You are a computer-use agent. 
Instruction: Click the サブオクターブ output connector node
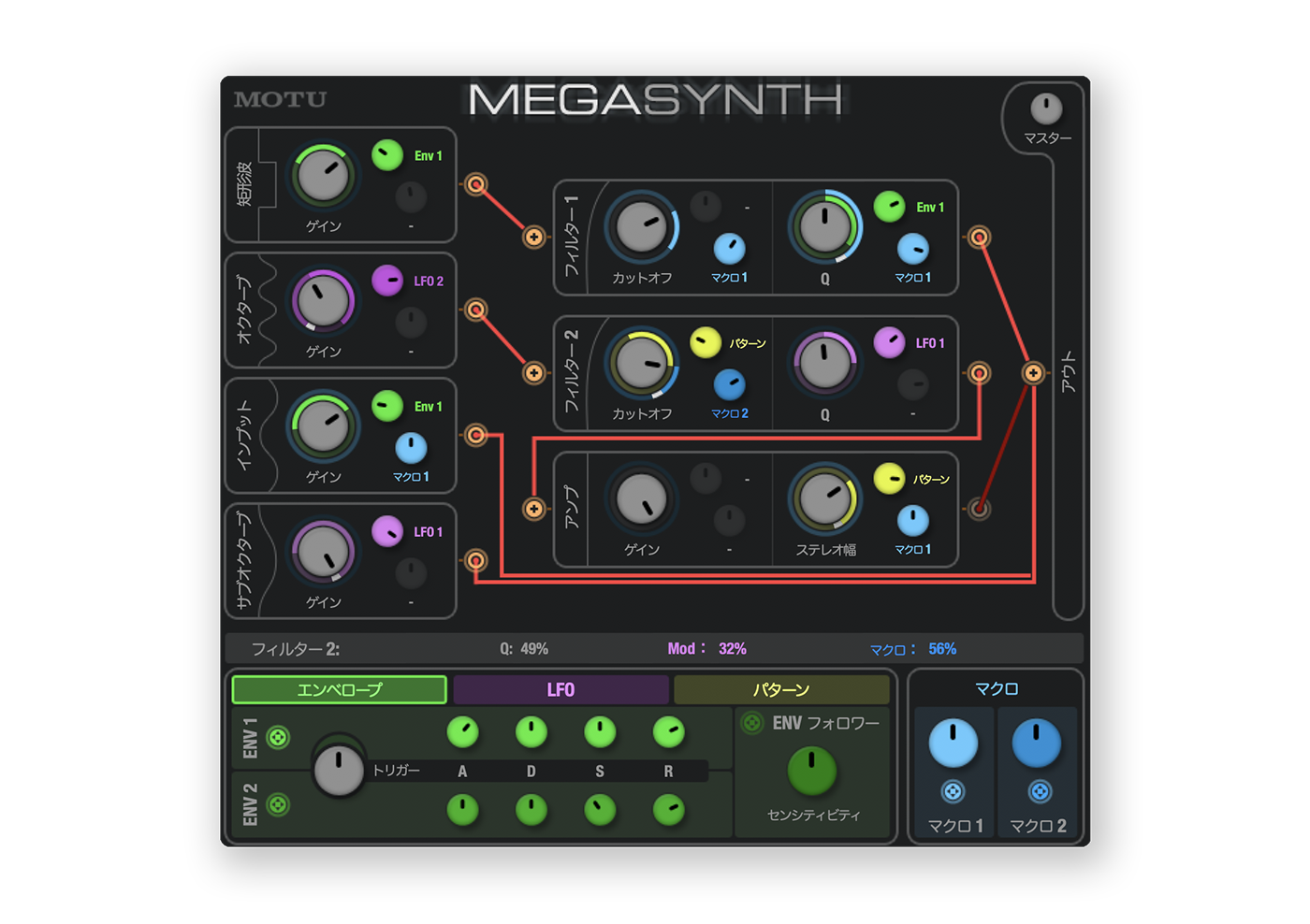coord(476,560)
